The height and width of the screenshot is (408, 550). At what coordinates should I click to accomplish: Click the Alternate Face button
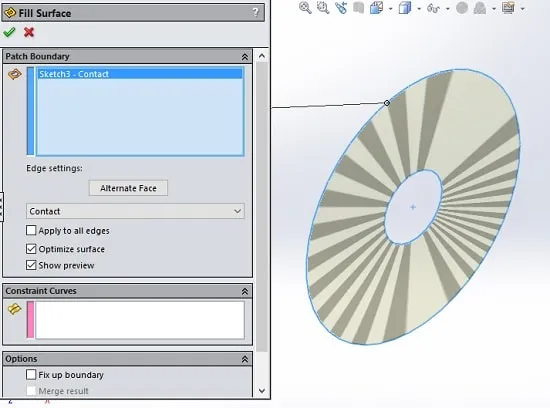(x=128, y=188)
